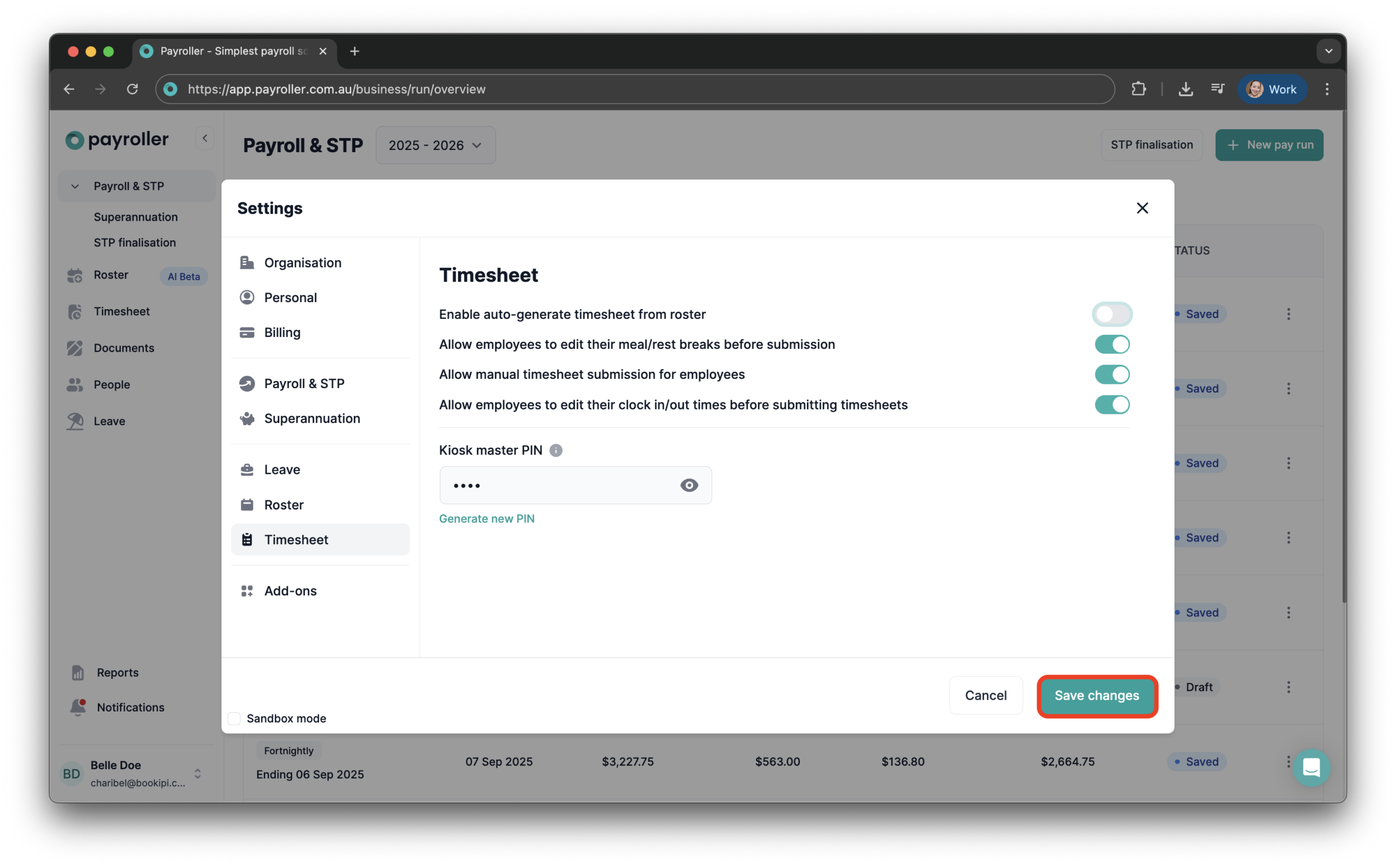Open the Roster settings section
This screenshot has height=868, width=1396.
click(284, 505)
